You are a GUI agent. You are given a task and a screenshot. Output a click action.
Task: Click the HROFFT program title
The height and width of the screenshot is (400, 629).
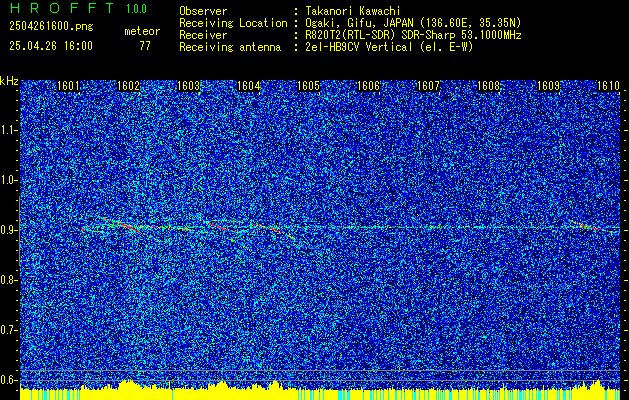(x=62, y=8)
